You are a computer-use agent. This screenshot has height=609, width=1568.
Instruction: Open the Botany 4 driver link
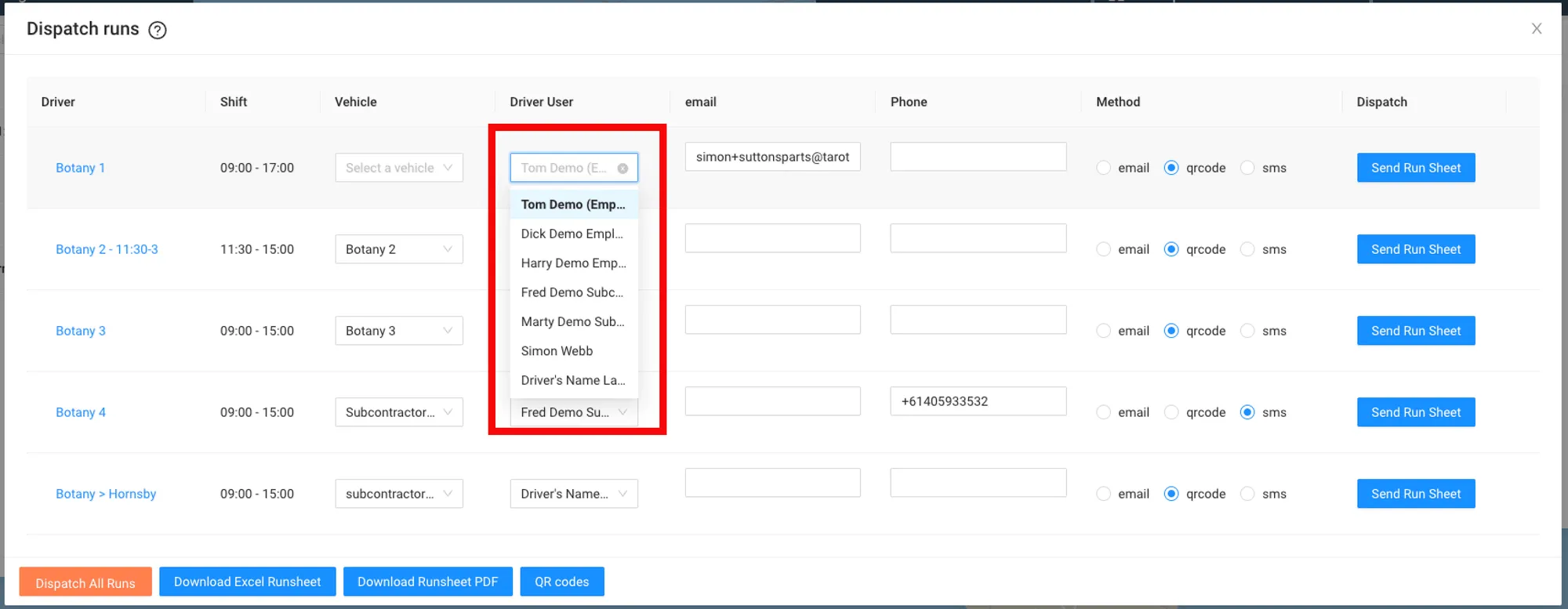click(x=81, y=412)
